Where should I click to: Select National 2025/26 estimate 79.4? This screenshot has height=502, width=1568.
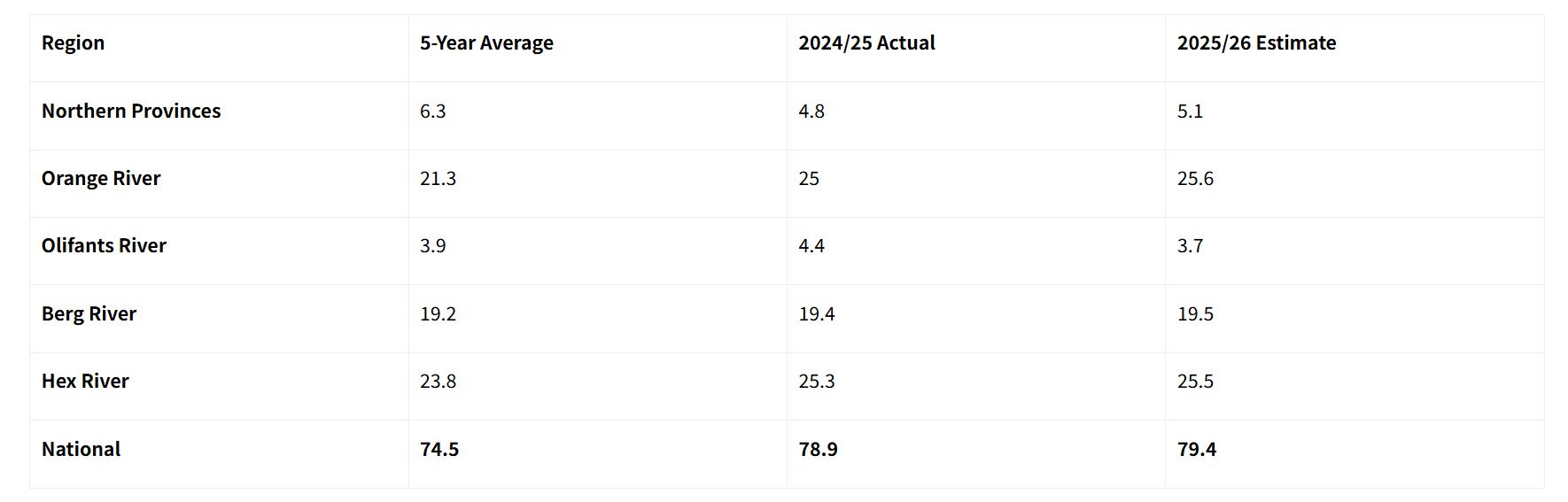(1197, 449)
